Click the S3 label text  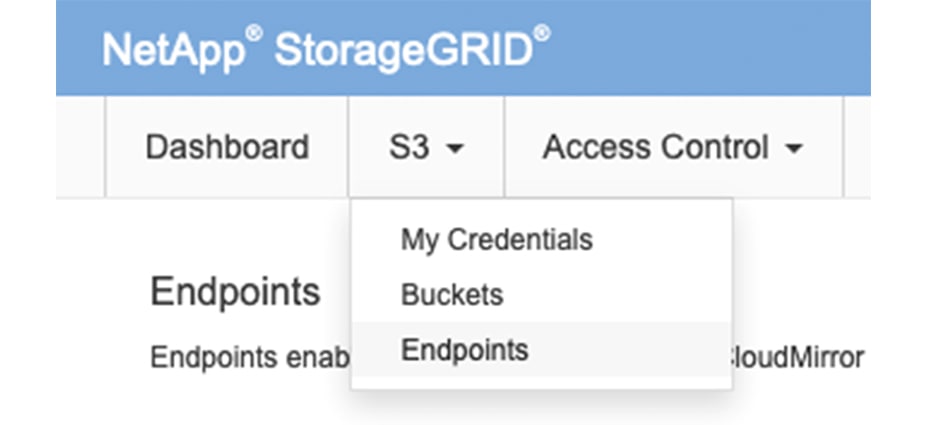pyautogui.click(x=408, y=148)
